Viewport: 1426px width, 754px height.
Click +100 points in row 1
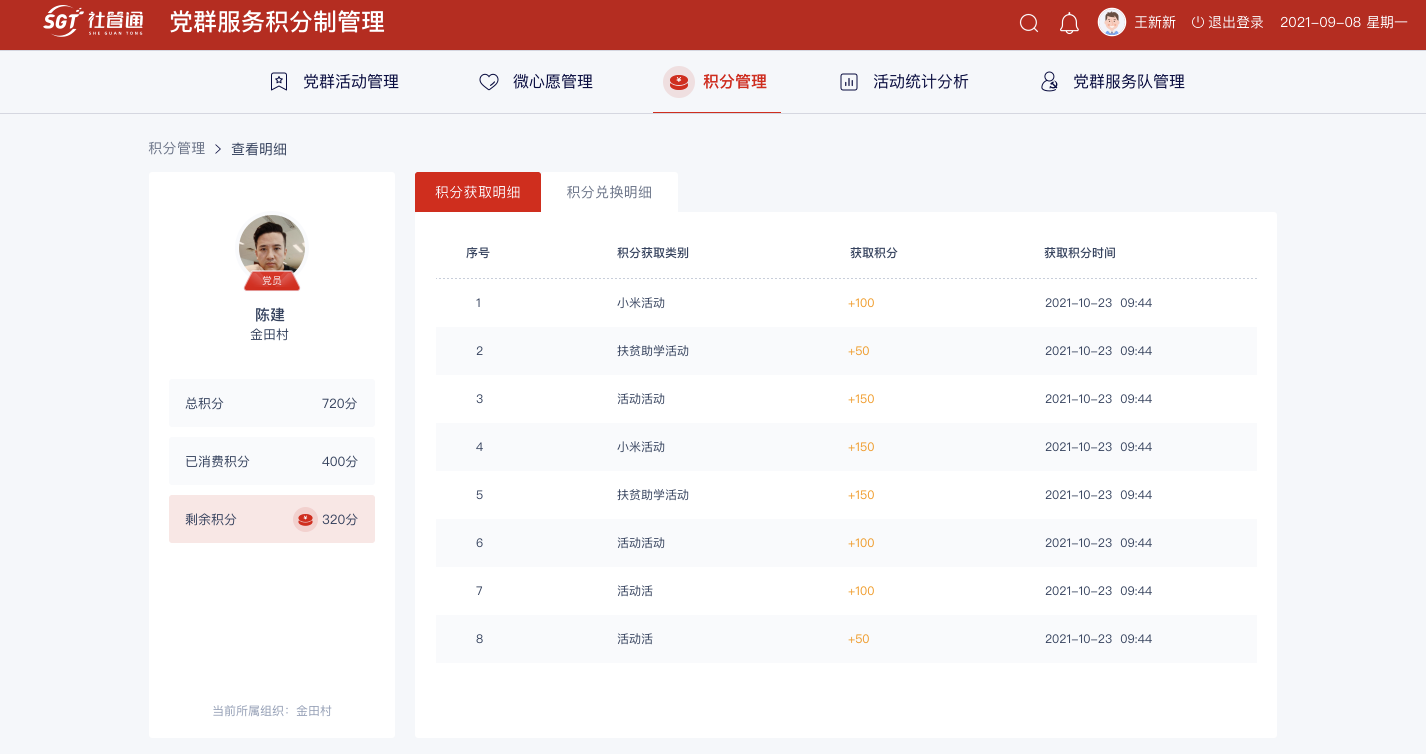861,303
